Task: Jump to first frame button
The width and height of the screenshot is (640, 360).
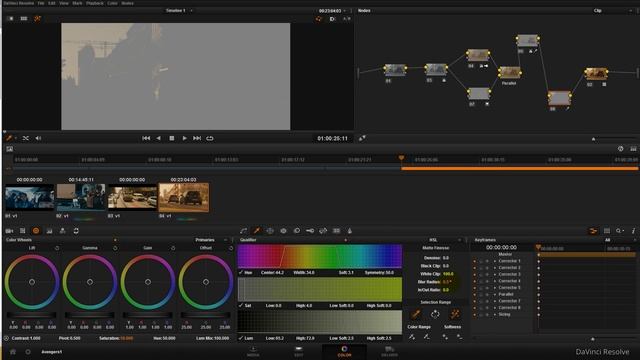Action: (x=146, y=138)
